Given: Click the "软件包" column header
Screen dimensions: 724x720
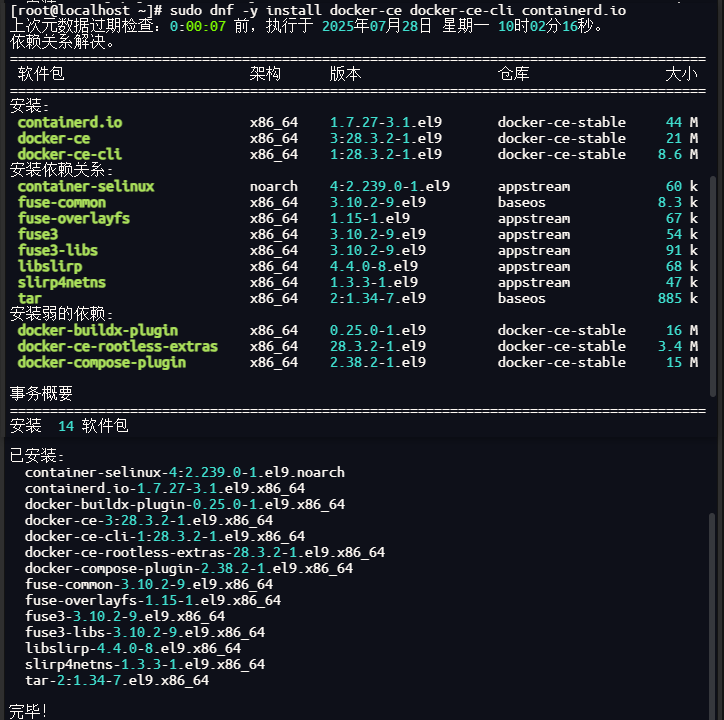Looking at the screenshot, I should pyautogui.click(x=41, y=74).
